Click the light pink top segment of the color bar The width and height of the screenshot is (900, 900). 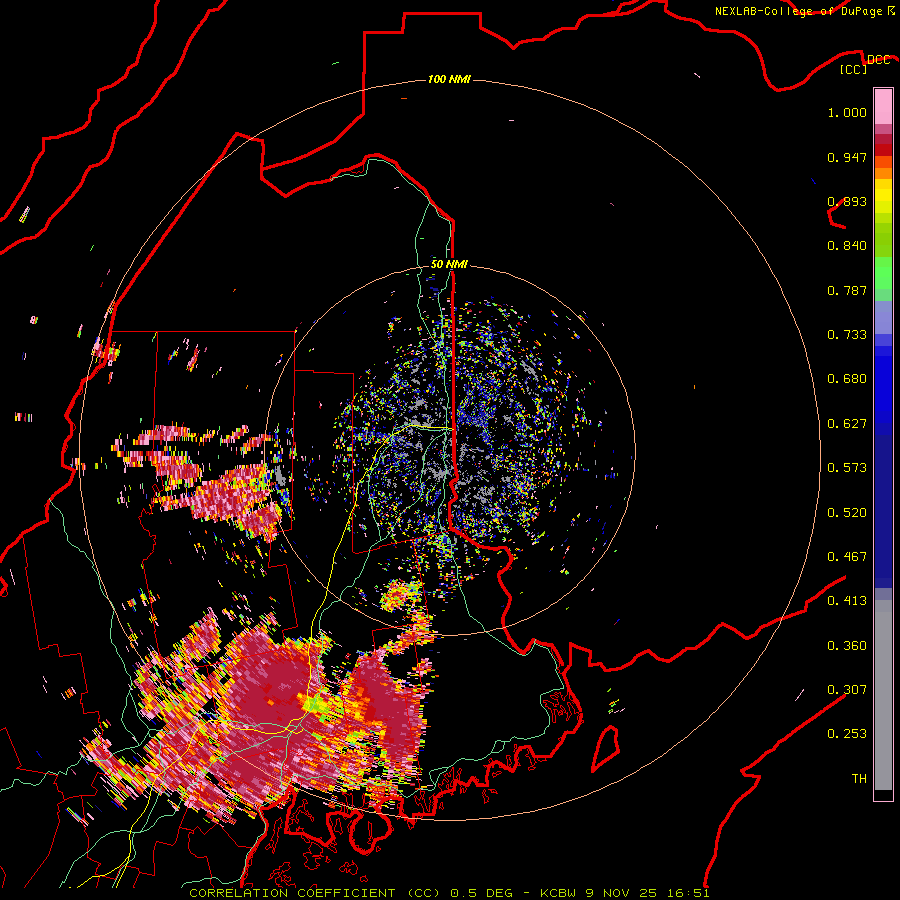[x=883, y=106]
